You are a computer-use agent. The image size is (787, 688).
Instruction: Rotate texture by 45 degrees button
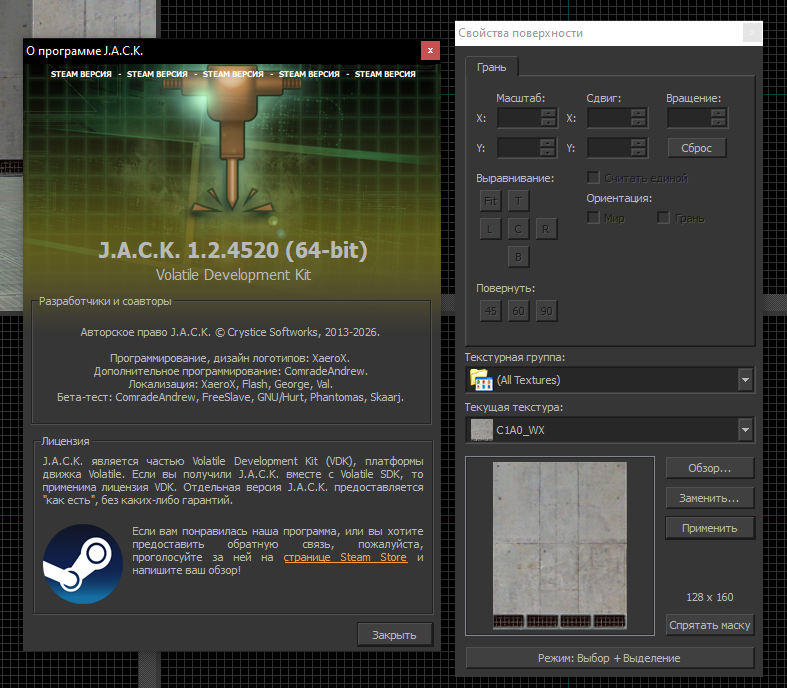[x=490, y=311]
